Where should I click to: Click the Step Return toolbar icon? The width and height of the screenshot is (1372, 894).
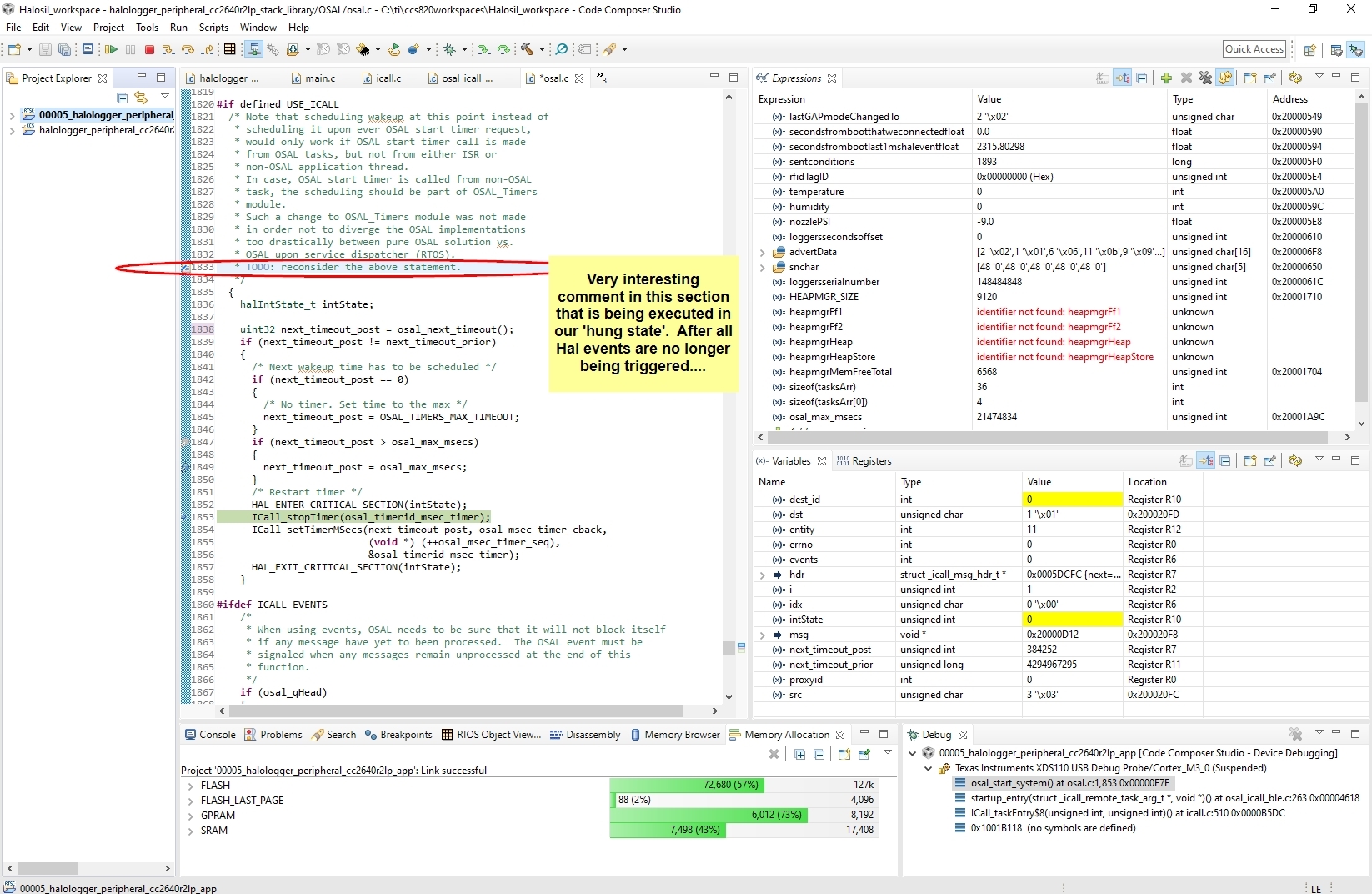click(208, 50)
